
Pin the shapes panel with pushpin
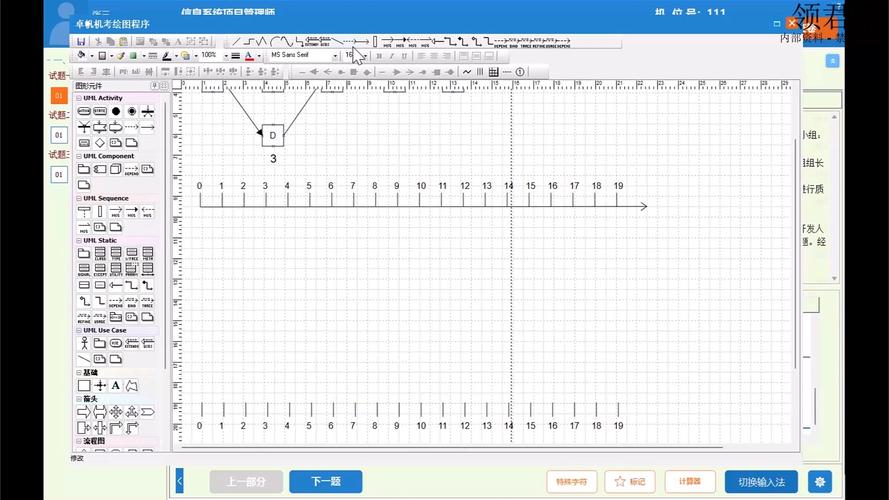click(x=154, y=86)
